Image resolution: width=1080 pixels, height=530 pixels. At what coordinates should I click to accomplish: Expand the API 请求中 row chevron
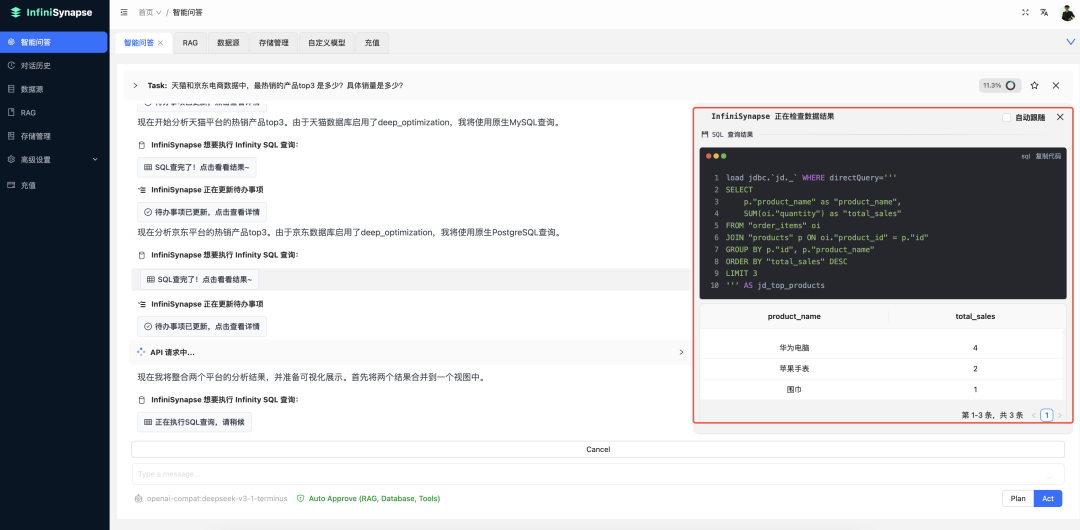(x=681, y=352)
